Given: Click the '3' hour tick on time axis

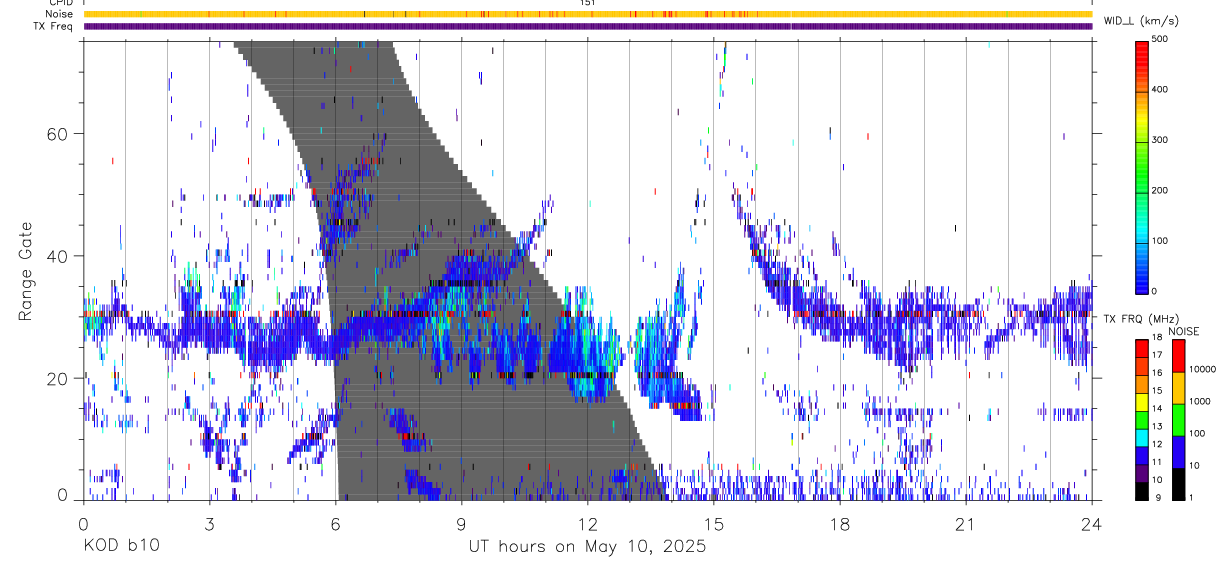Looking at the screenshot, I should (209, 522).
